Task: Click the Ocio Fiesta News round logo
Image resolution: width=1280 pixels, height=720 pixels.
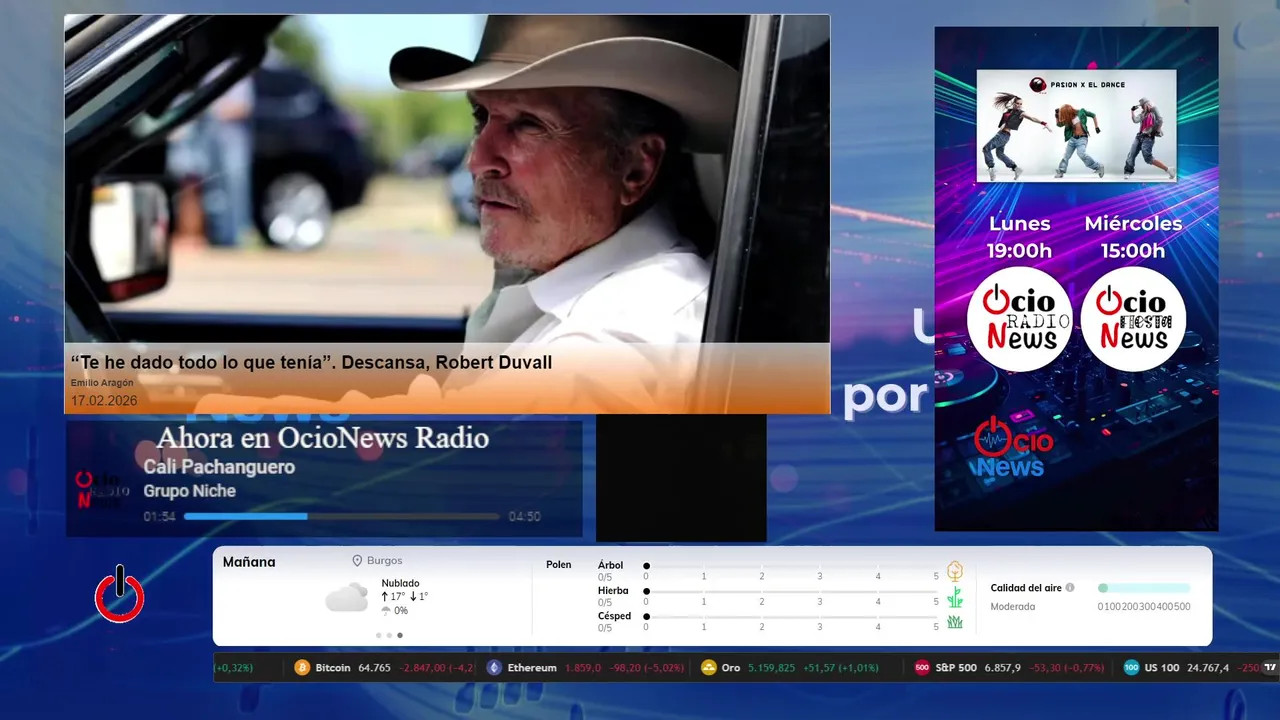Action: [1133, 319]
